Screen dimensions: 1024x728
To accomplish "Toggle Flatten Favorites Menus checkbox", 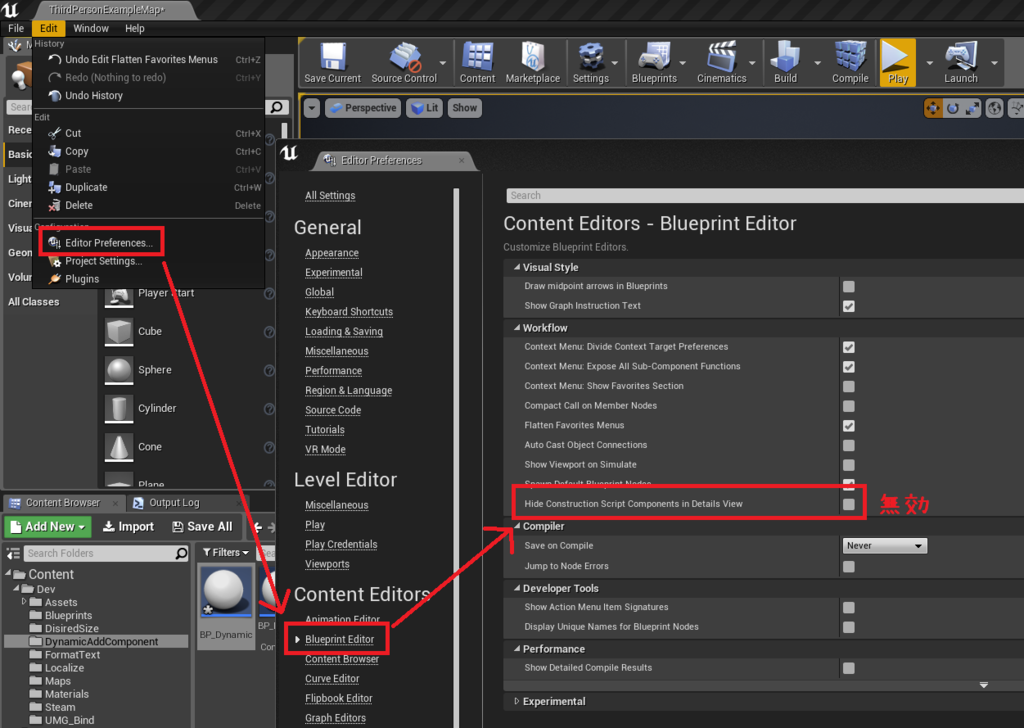I will 848,426.
